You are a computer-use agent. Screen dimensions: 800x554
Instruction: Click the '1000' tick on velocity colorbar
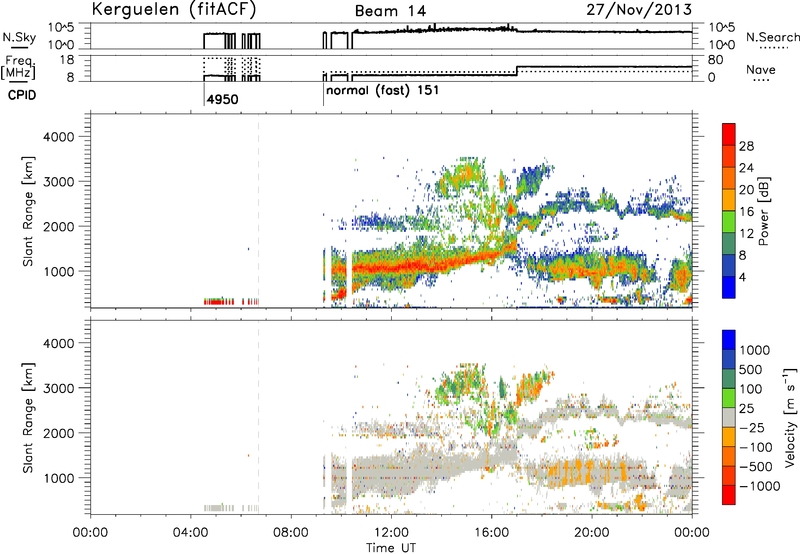pos(755,350)
